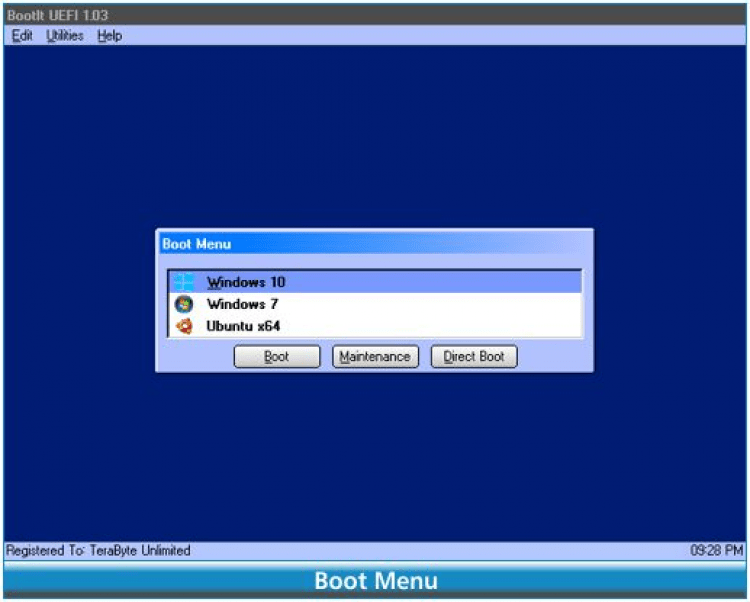Select the Ubuntu x64 boot entry
750x602 pixels.
pyautogui.click(x=375, y=326)
